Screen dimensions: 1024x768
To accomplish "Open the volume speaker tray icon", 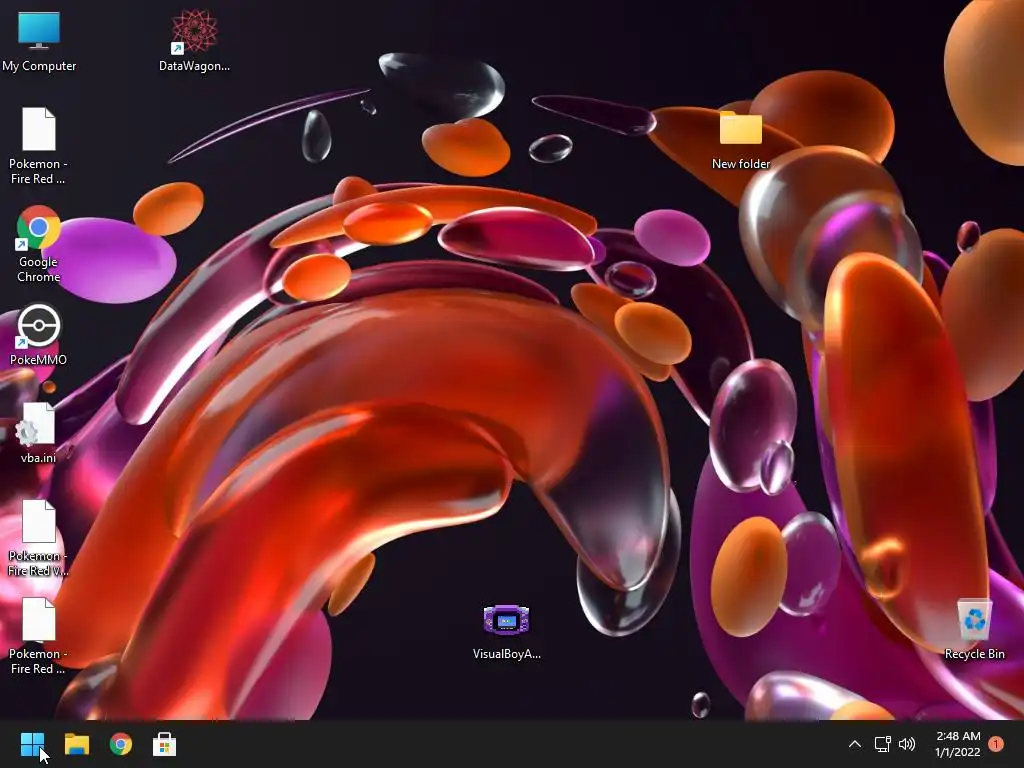I will click(x=907, y=744).
